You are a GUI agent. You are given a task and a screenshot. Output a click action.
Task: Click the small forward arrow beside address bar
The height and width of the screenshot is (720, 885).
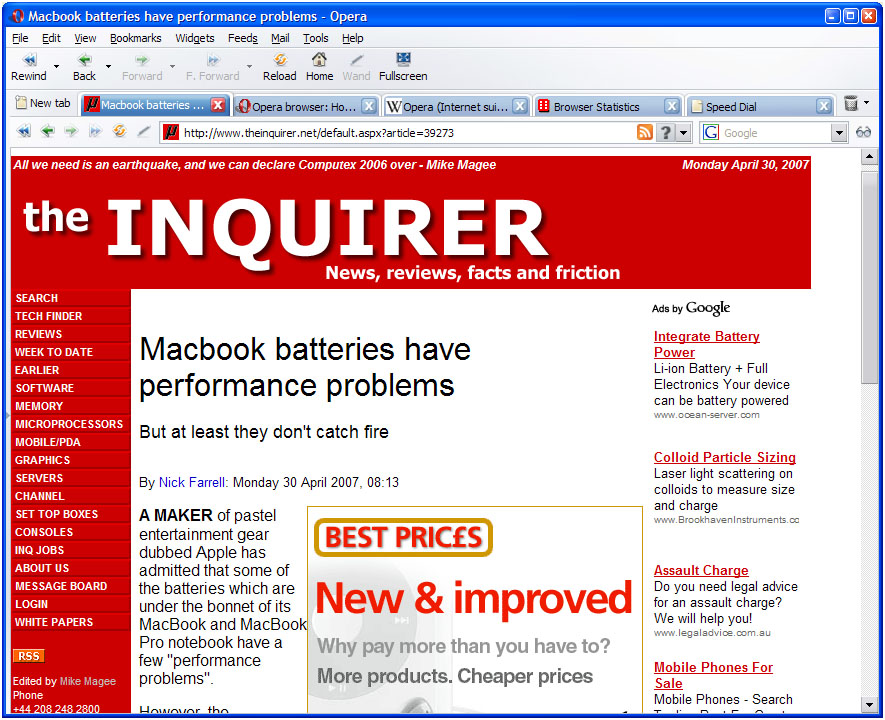(x=71, y=132)
